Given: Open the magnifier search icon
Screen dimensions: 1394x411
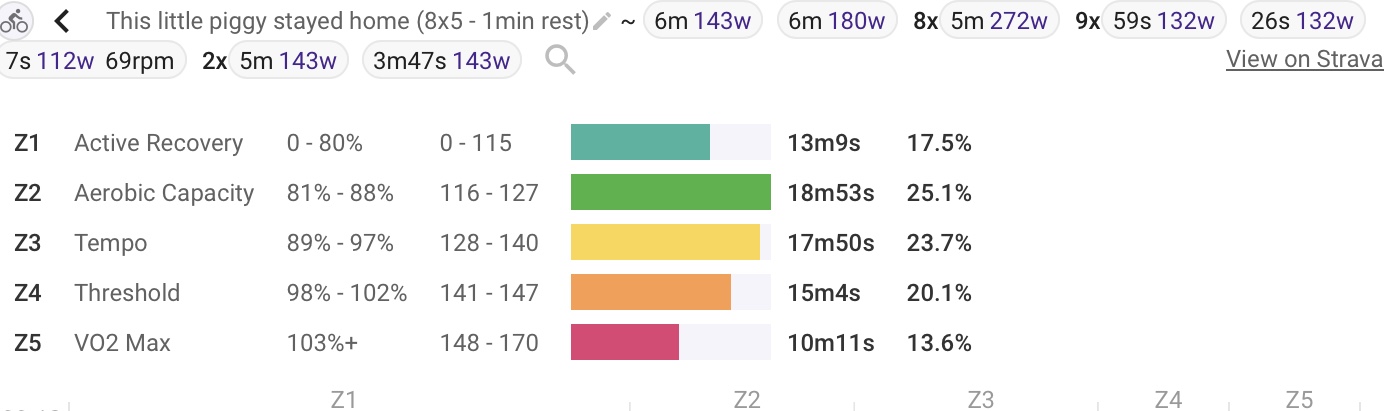Looking at the screenshot, I should [560, 61].
